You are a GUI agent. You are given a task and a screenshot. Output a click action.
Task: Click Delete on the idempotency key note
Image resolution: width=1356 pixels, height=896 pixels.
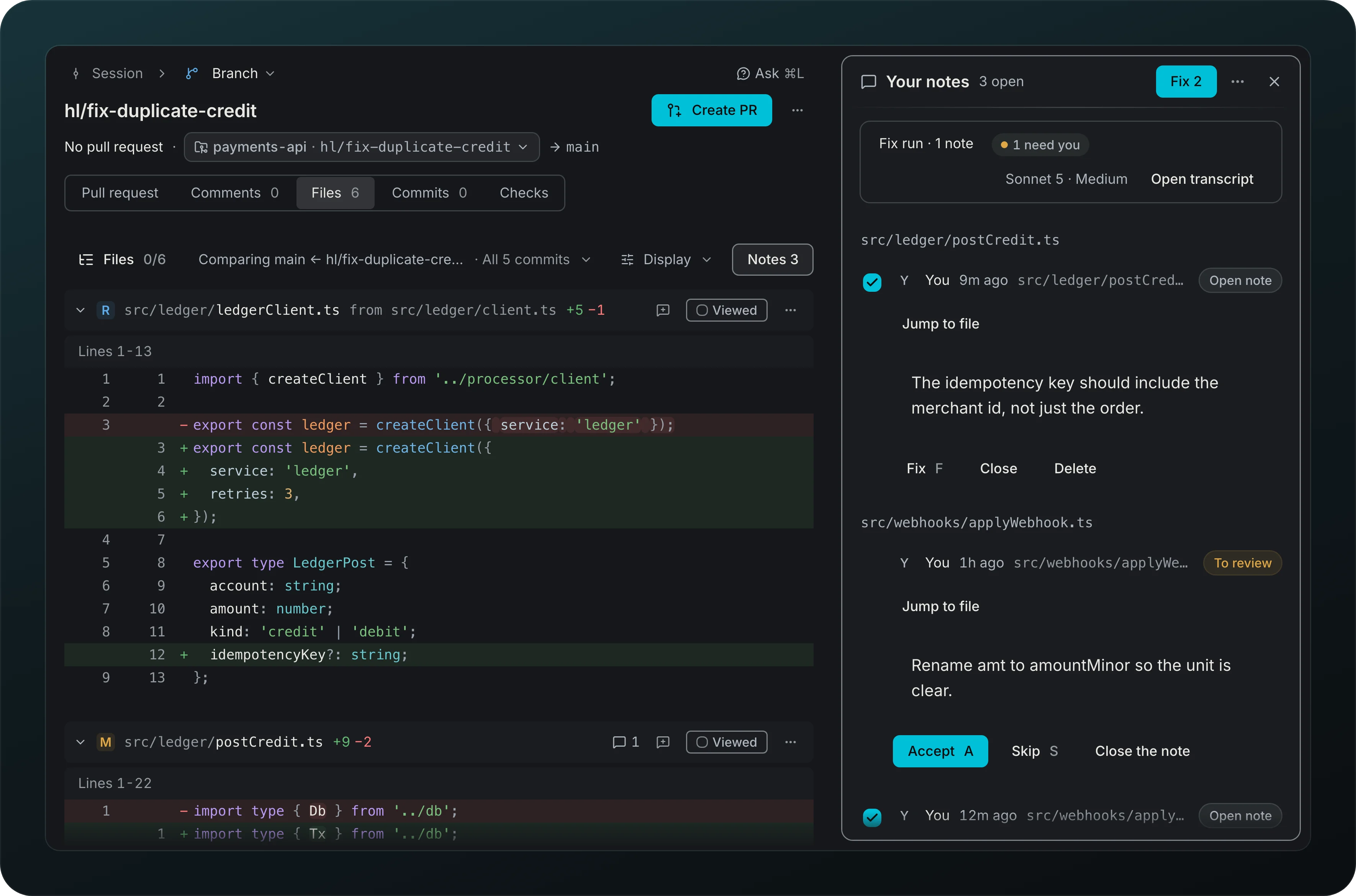click(1075, 469)
